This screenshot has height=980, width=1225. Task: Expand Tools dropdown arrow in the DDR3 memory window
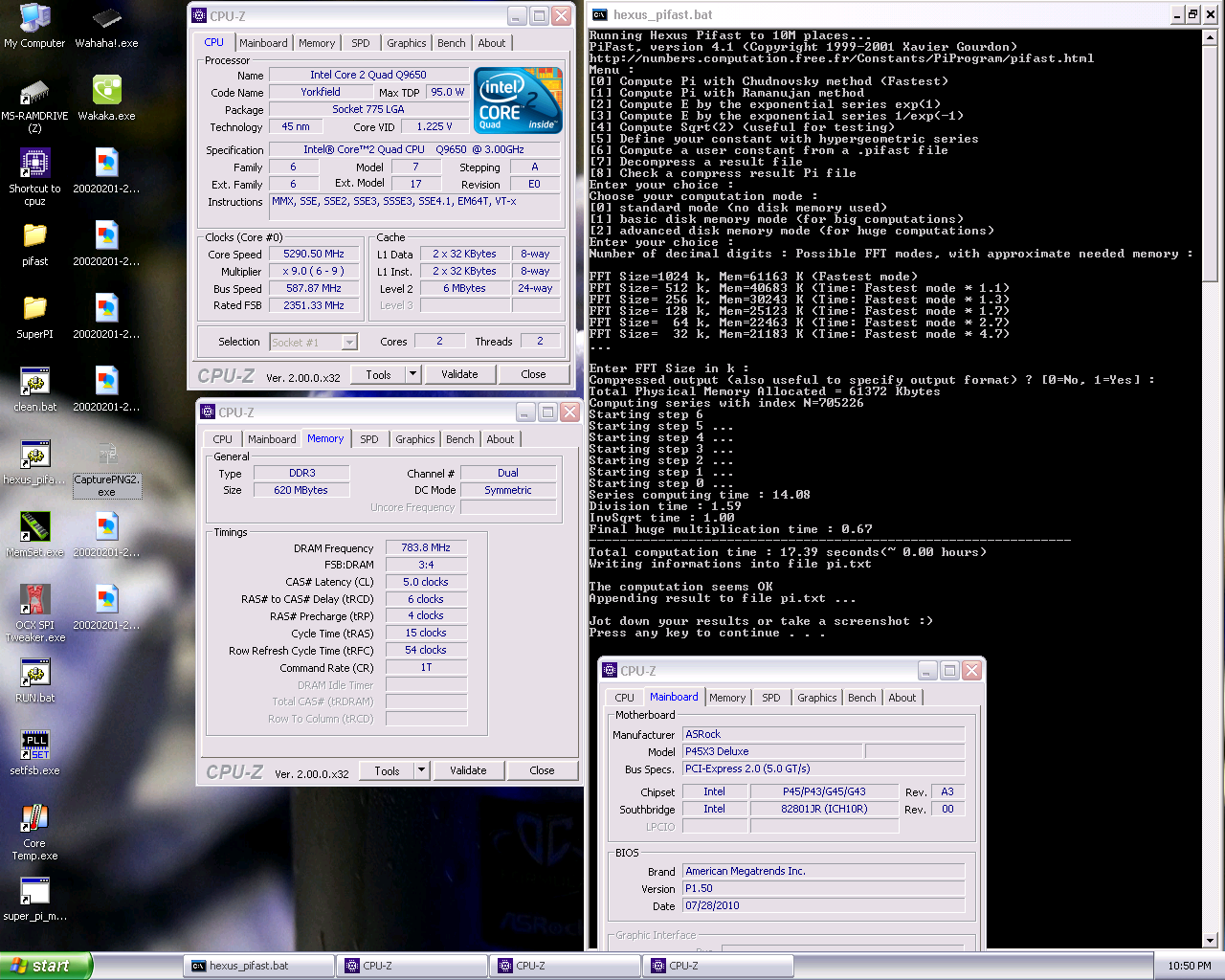coord(422,770)
